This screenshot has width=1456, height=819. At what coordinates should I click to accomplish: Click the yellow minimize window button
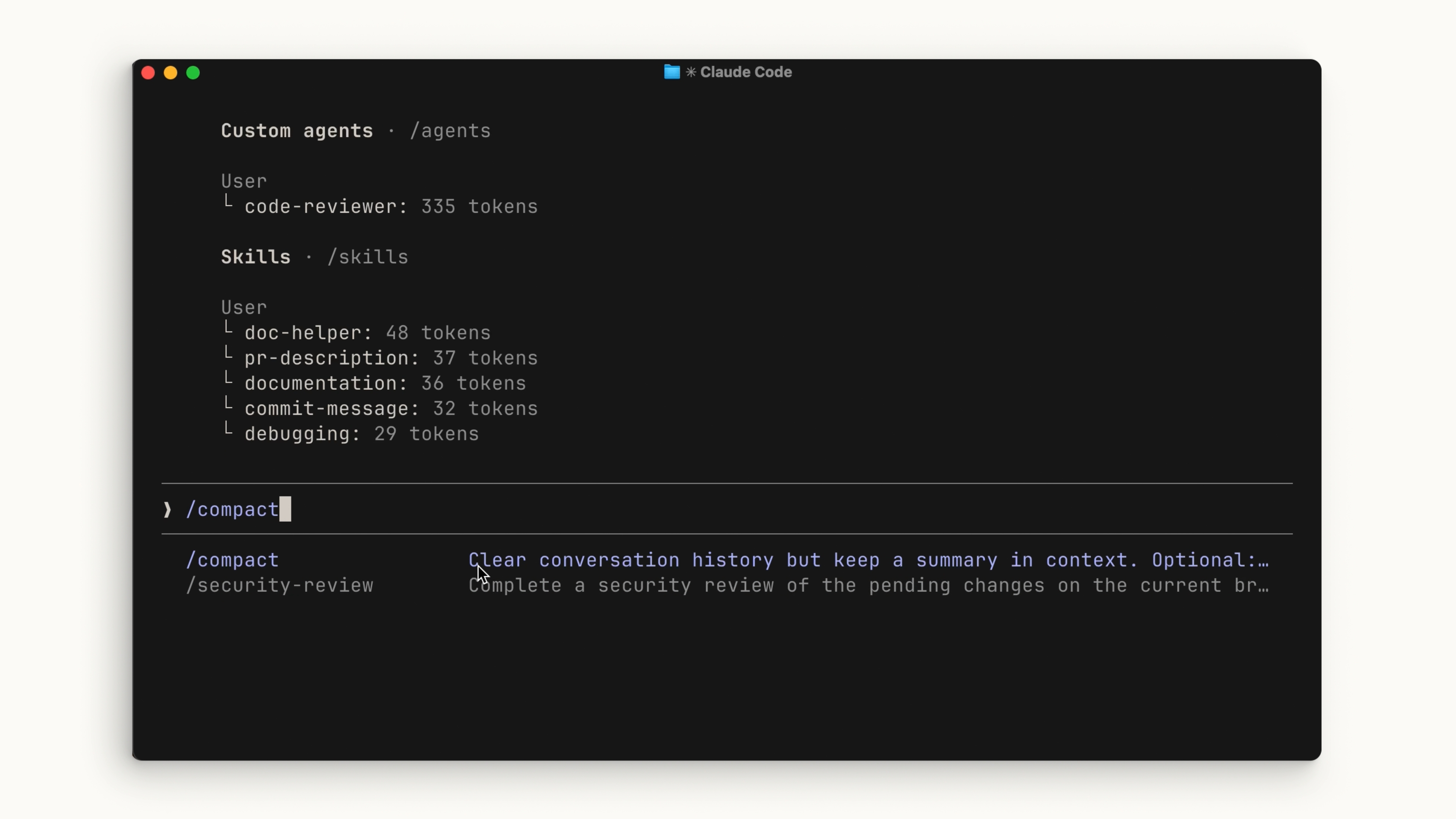pos(171,73)
